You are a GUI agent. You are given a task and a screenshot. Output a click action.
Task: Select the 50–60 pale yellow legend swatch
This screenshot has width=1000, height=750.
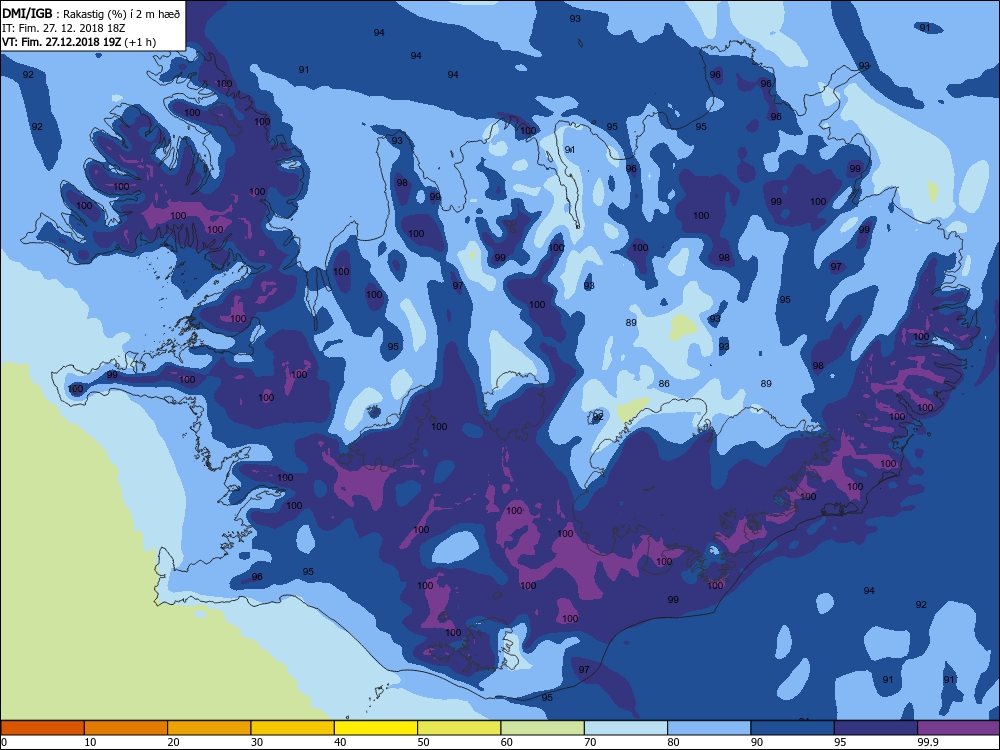459,728
